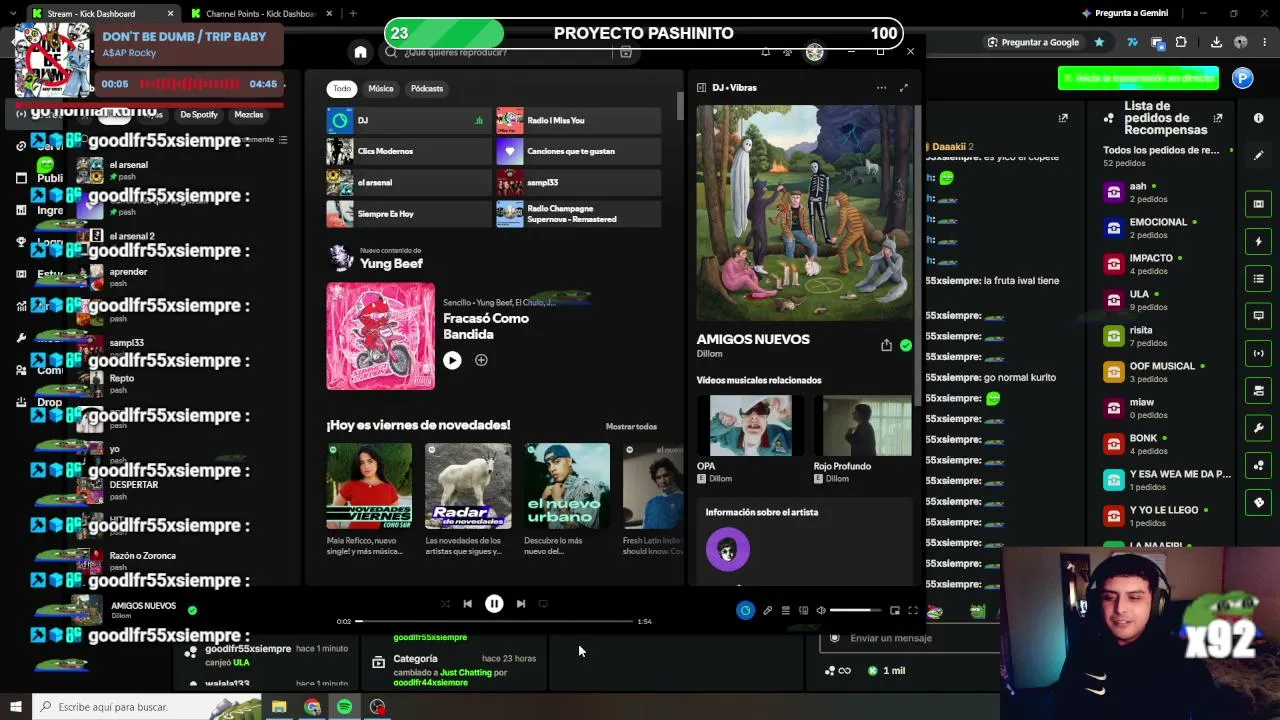The height and width of the screenshot is (720, 1280).
Task: Open Chrome downloads
Action: (1216, 42)
